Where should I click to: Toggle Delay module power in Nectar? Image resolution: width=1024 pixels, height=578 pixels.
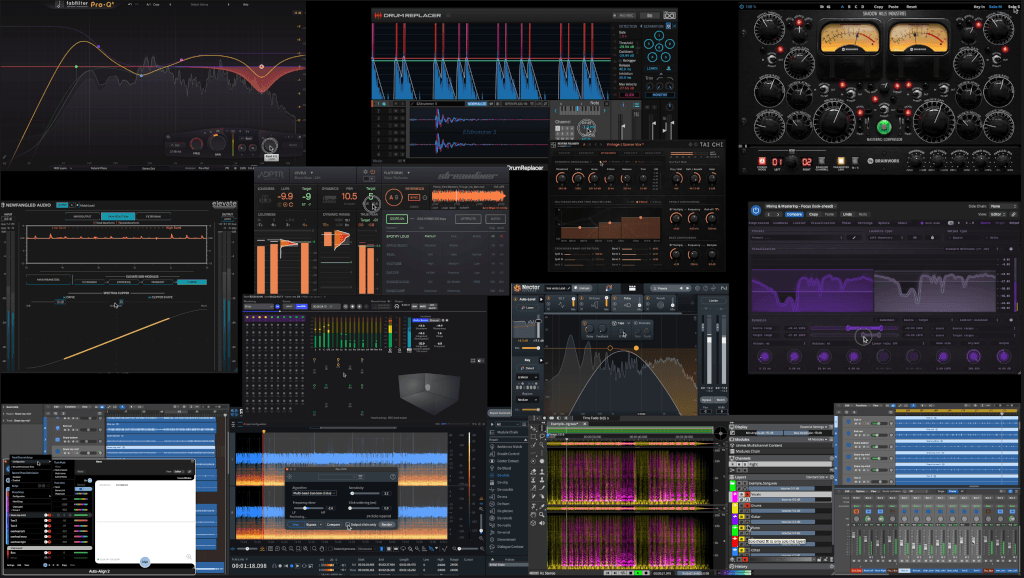point(615,298)
